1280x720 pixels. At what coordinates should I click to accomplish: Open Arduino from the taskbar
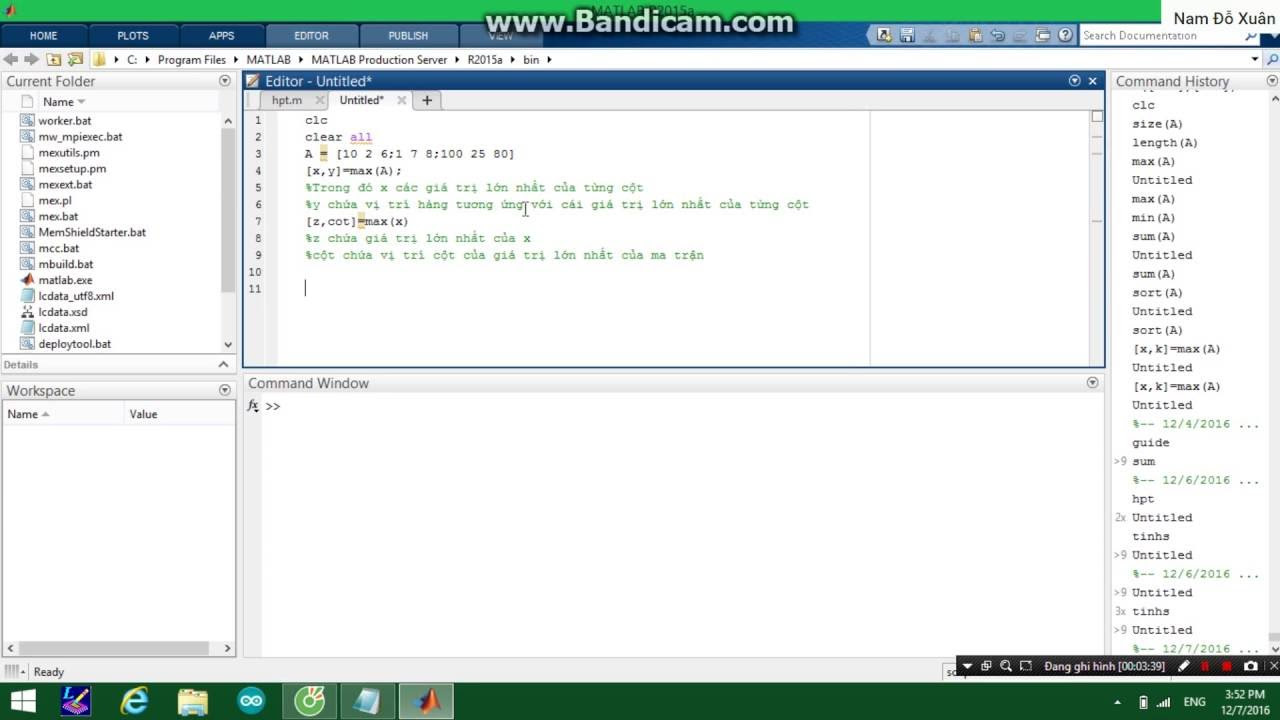251,702
